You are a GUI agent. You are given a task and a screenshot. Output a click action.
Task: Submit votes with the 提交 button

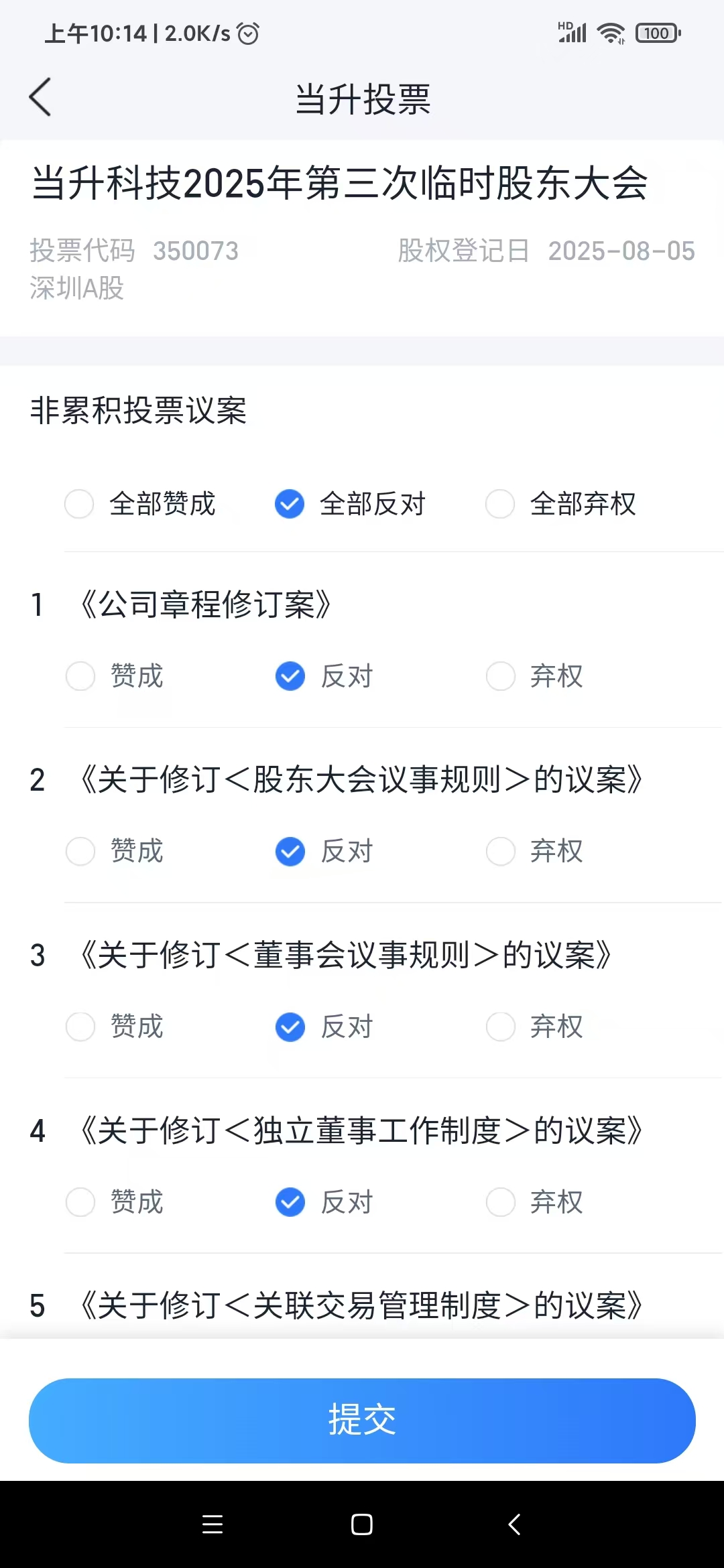[362, 1421]
